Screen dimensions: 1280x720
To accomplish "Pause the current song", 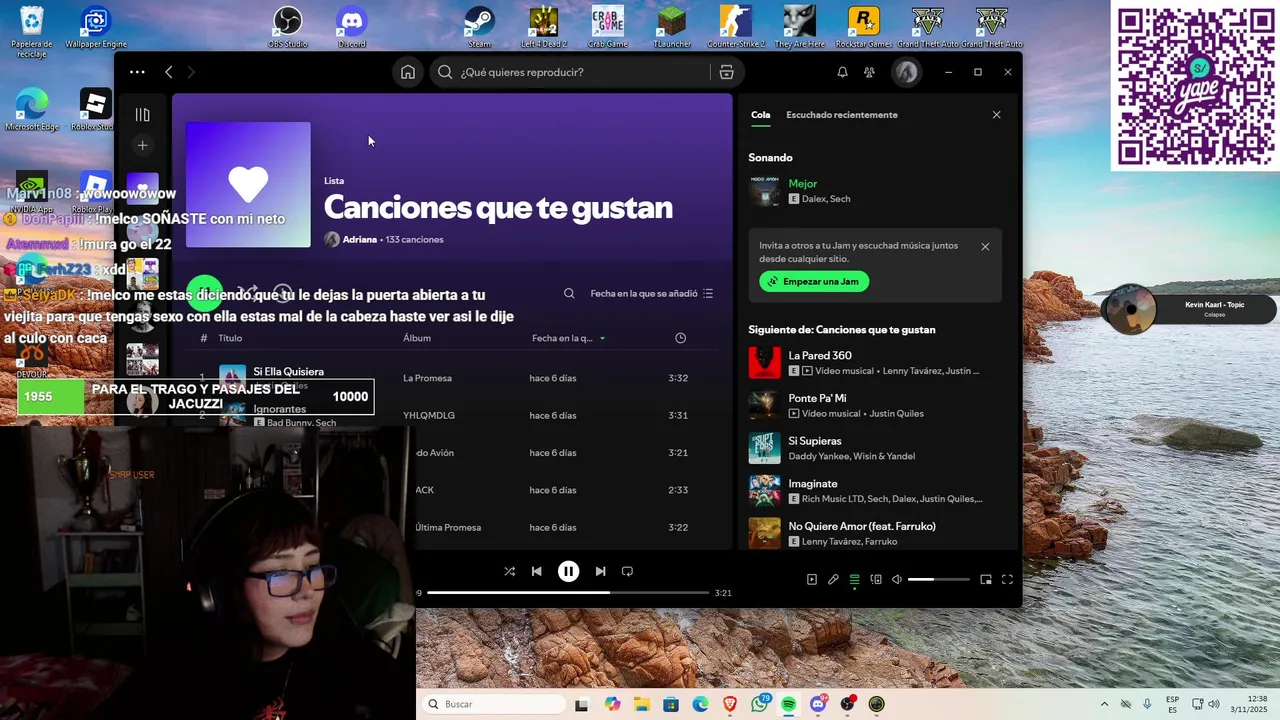I will coord(568,571).
